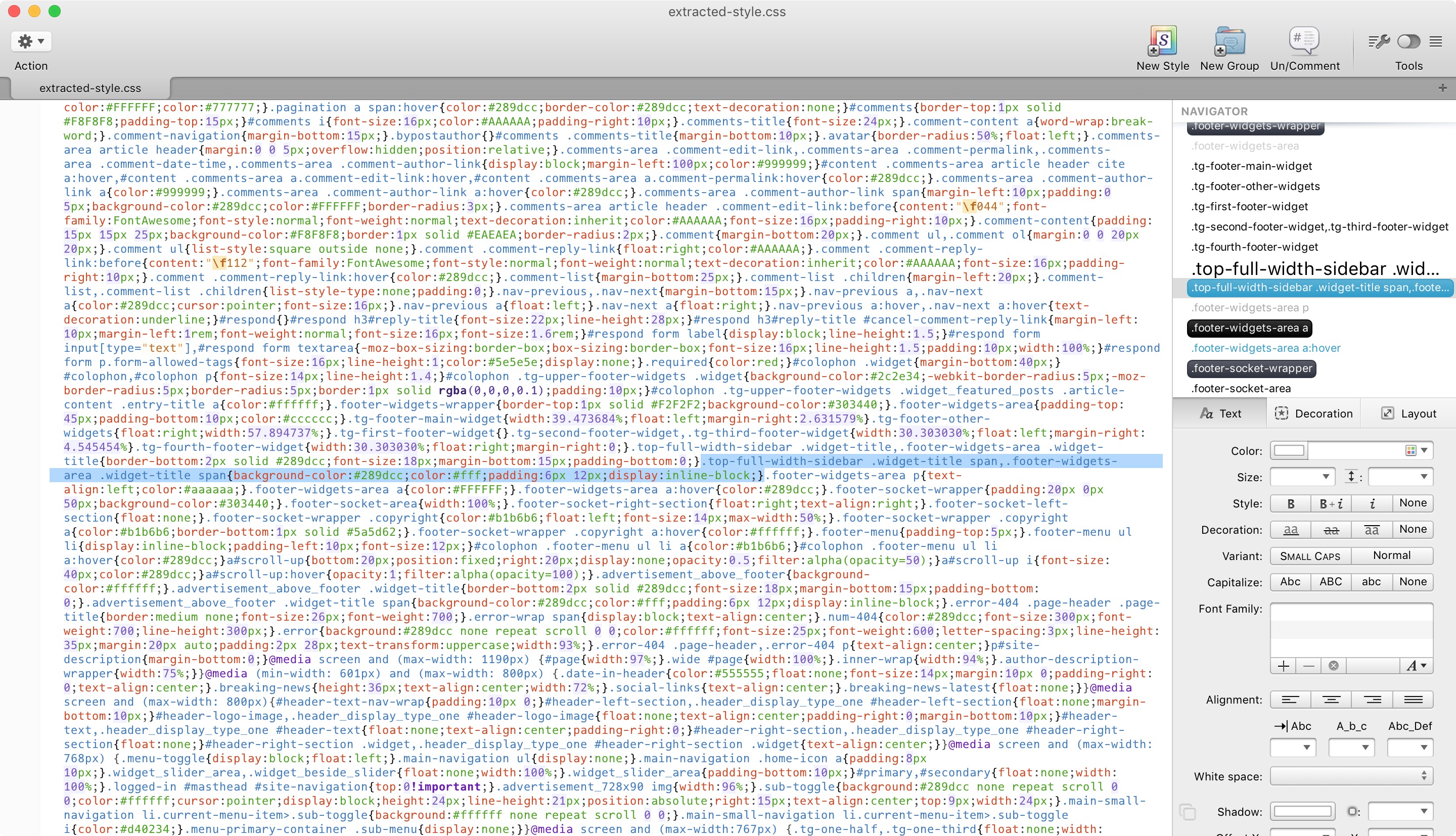Open the Action gear menu
The image size is (1456, 836).
(x=31, y=41)
